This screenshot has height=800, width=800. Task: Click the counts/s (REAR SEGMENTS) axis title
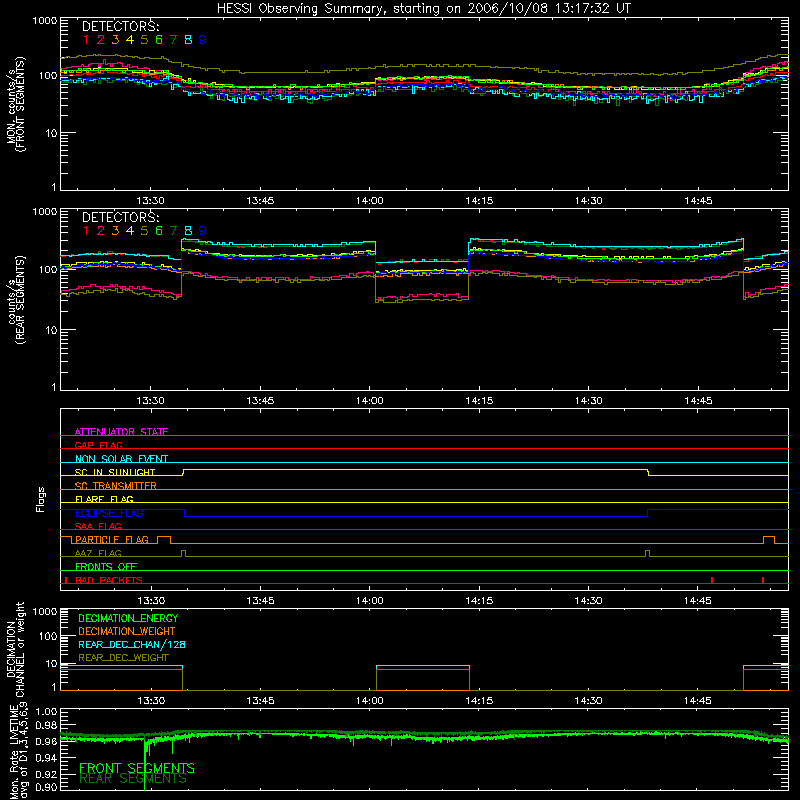click(x=16, y=300)
